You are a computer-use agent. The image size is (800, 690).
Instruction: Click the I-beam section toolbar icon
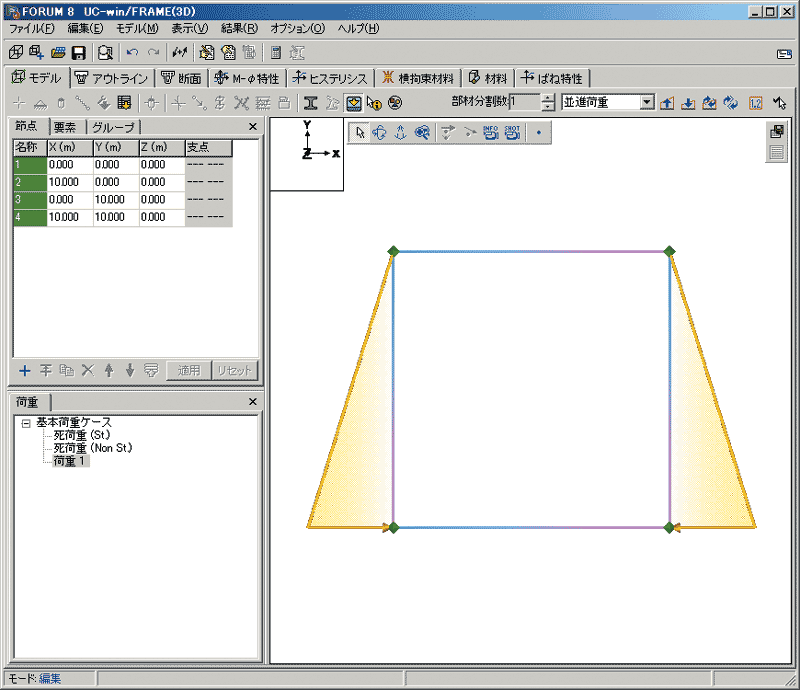point(311,102)
